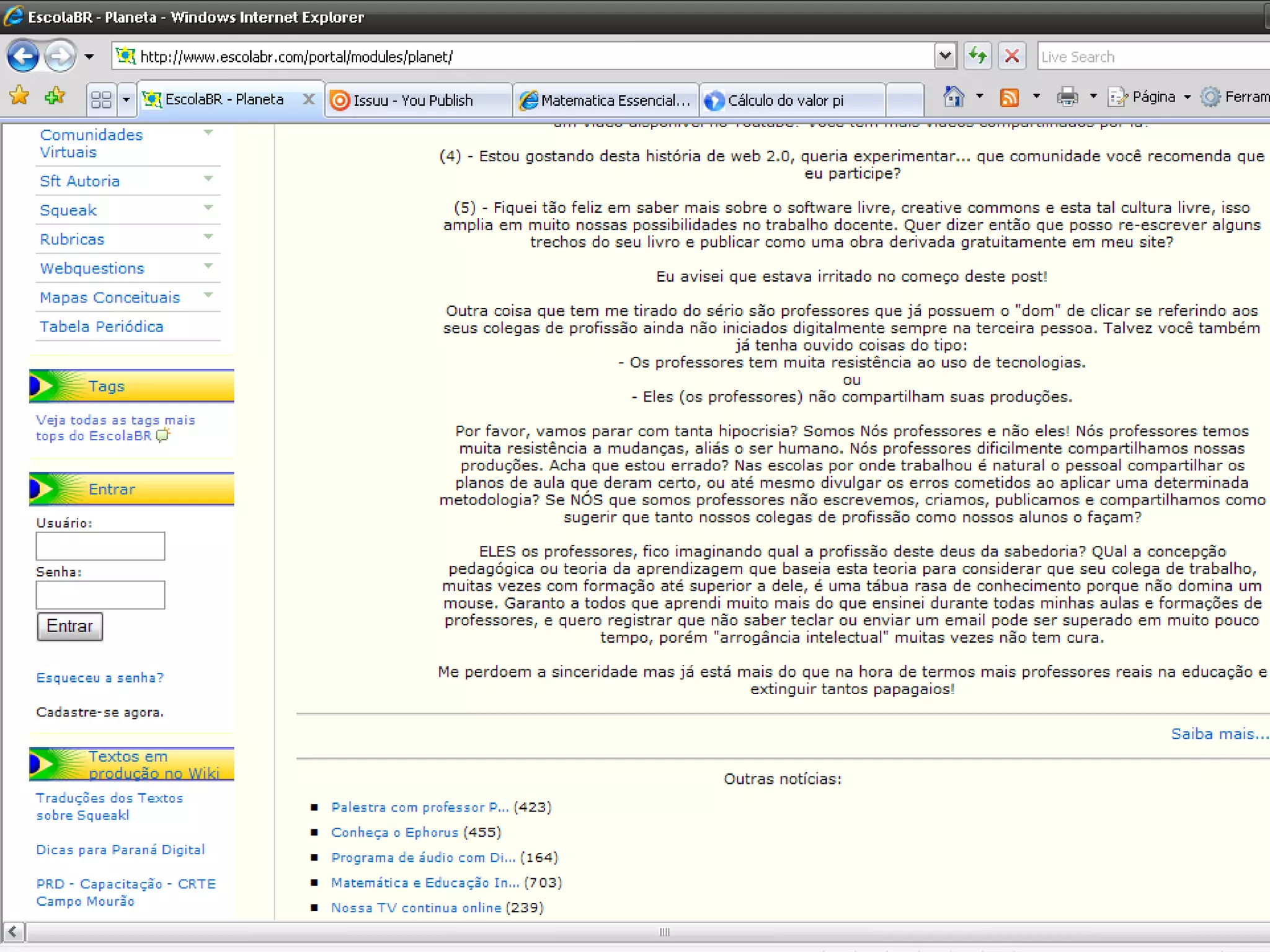
Task: Click the RSS feeds icon
Action: (x=1010, y=97)
